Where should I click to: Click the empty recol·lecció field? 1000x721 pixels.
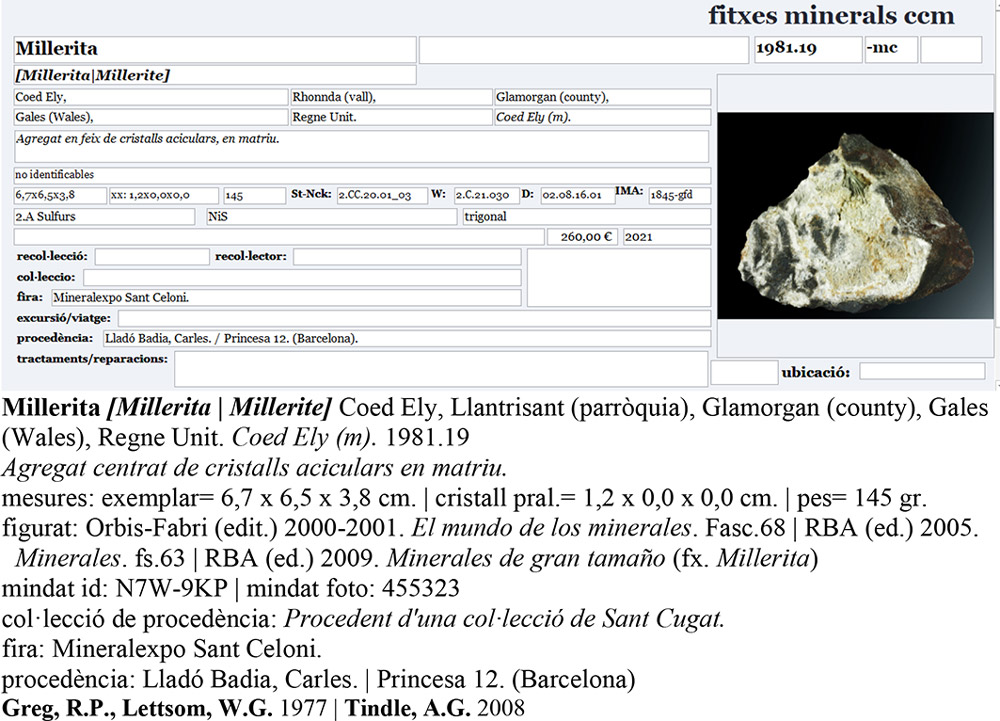[152, 257]
